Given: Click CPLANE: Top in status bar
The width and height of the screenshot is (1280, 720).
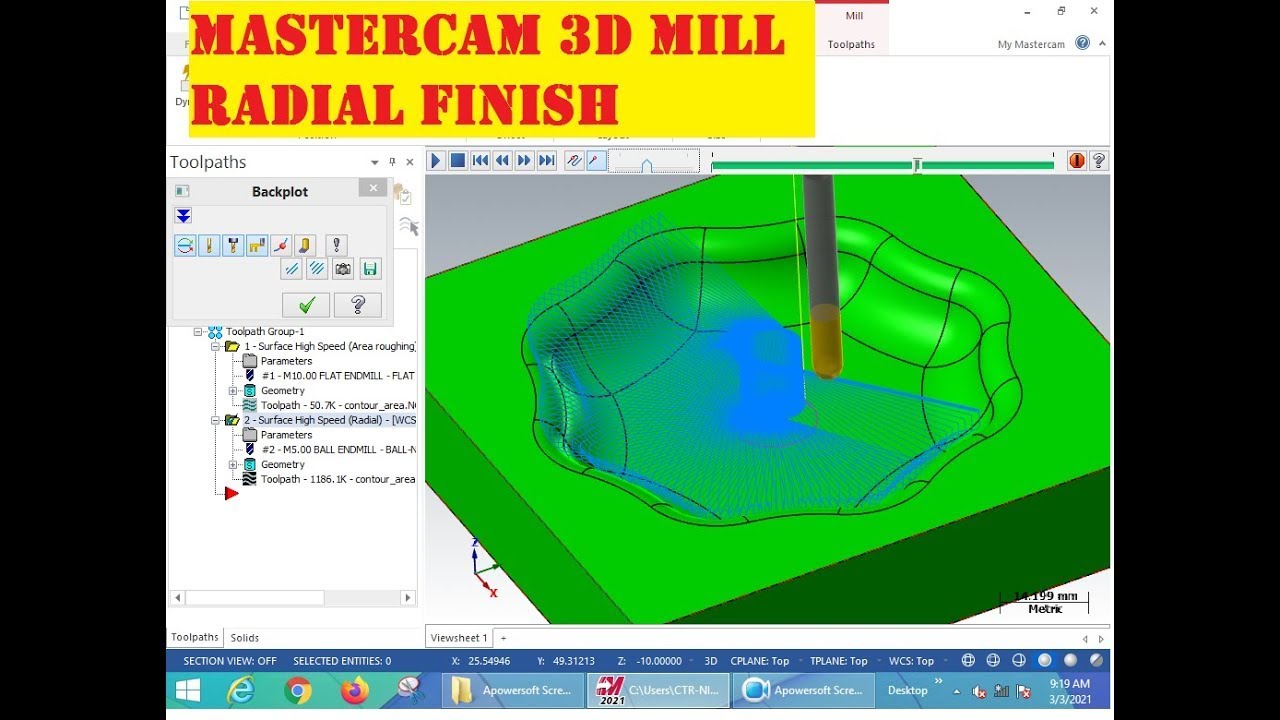Looking at the screenshot, I should [760, 661].
